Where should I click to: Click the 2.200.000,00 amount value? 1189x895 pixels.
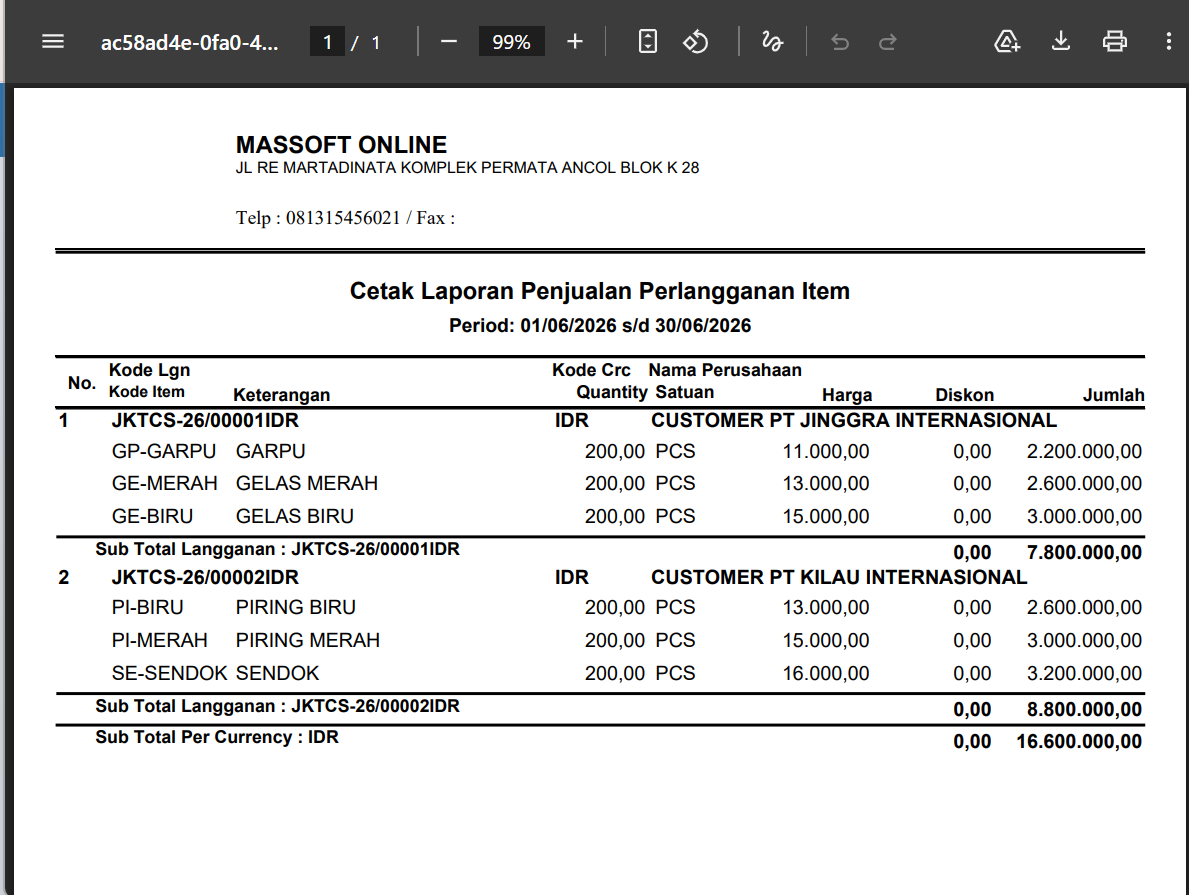1084,451
